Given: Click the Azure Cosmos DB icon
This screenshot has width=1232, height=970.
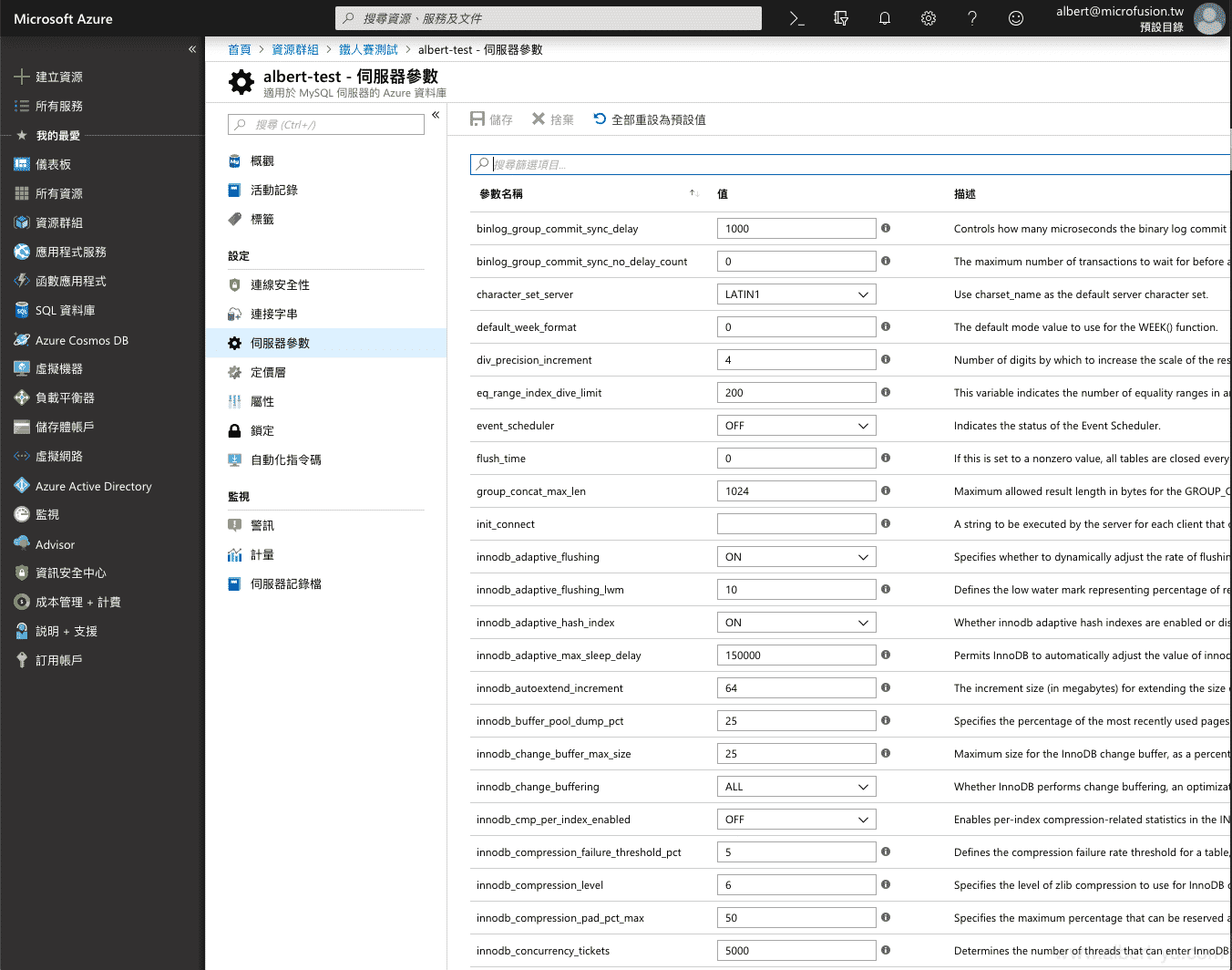Looking at the screenshot, I should (22, 340).
